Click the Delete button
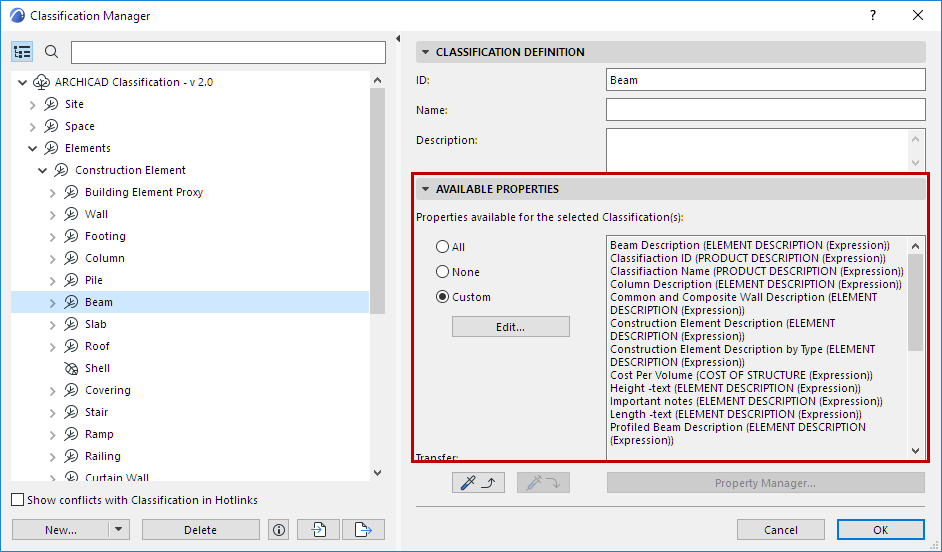 point(201,530)
